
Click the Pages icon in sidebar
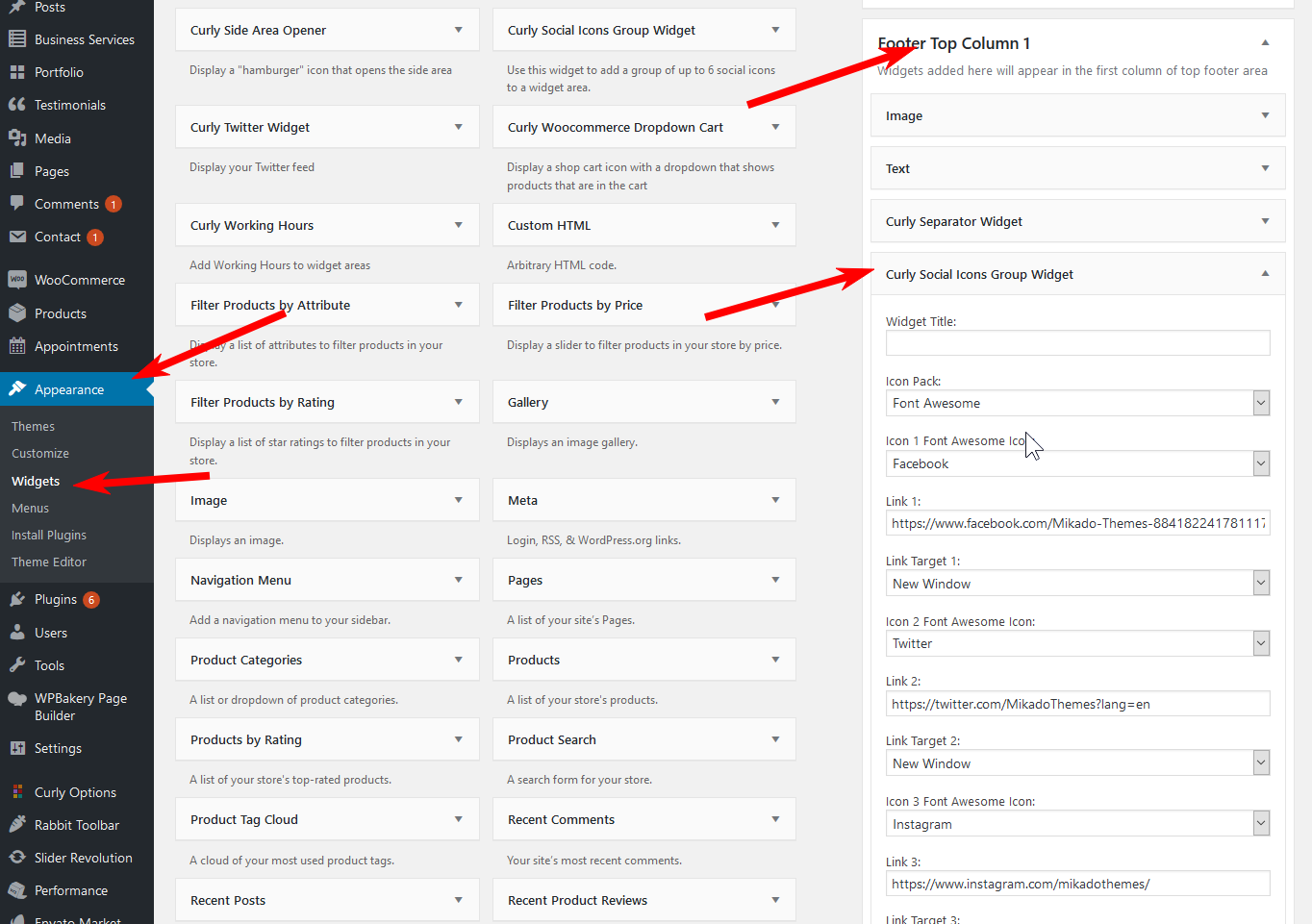[x=17, y=171]
